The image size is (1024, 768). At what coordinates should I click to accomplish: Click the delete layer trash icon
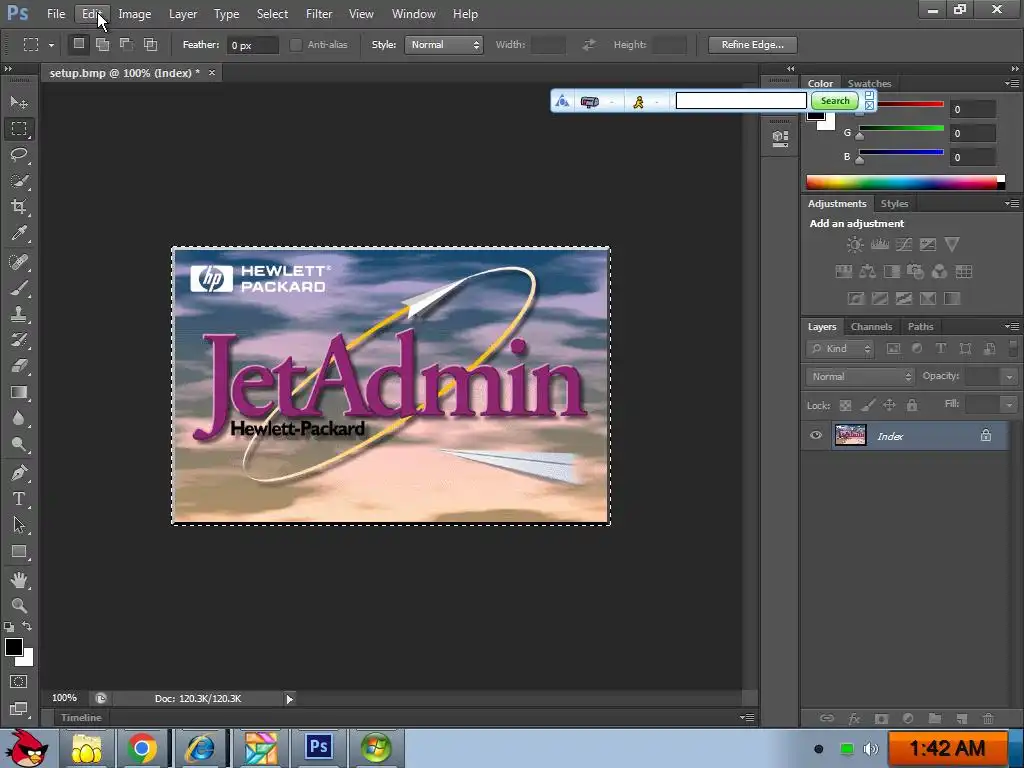988,718
